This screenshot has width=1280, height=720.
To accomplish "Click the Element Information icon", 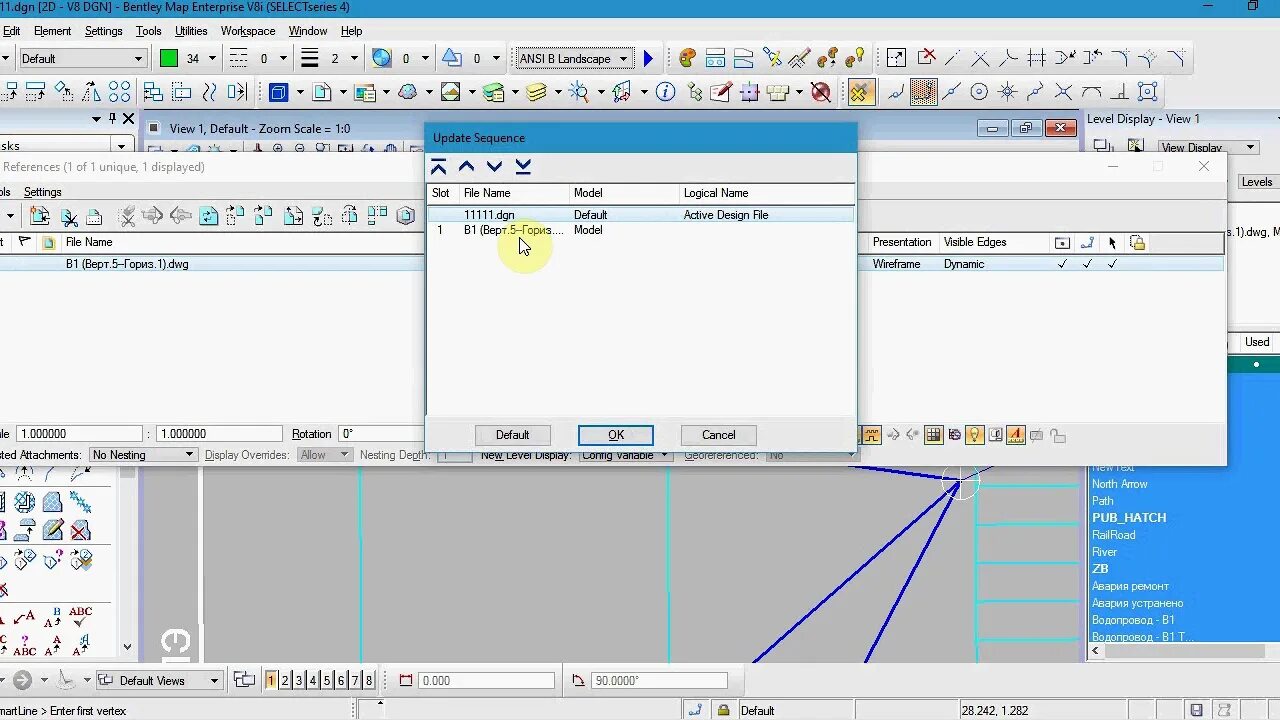I will pyautogui.click(x=665, y=92).
